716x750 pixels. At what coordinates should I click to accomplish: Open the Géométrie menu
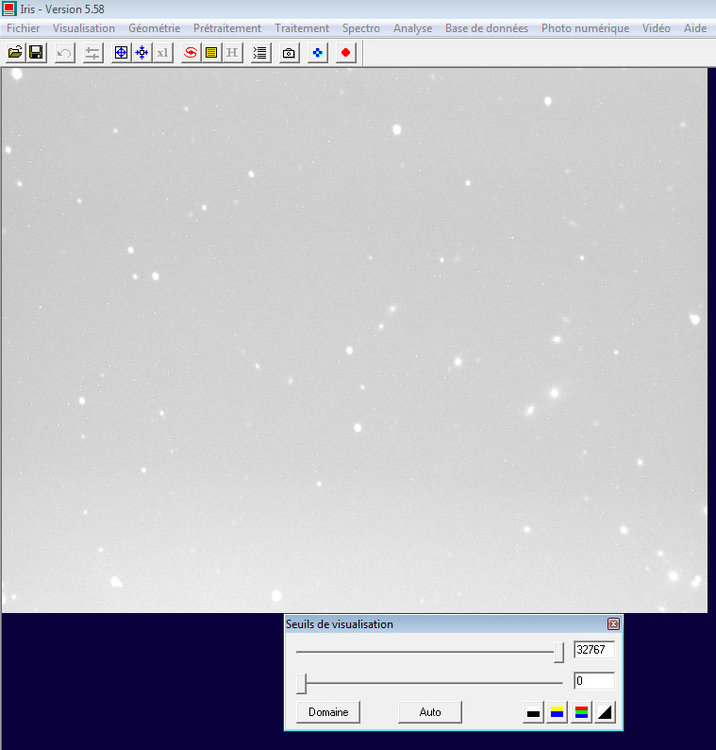click(x=154, y=28)
